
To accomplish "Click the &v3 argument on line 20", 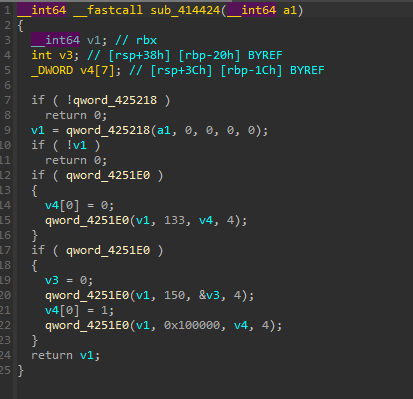I will coord(209,295).
